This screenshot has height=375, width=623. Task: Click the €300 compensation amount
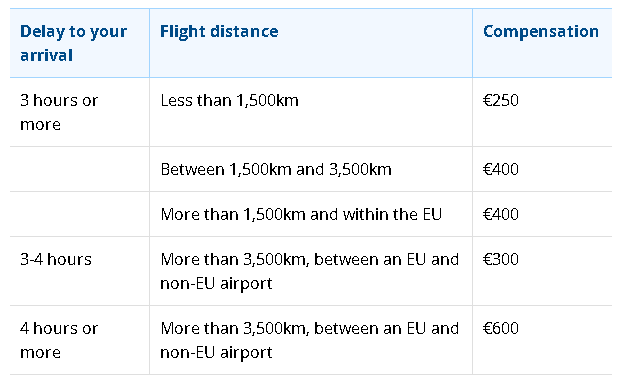(501, 259)
